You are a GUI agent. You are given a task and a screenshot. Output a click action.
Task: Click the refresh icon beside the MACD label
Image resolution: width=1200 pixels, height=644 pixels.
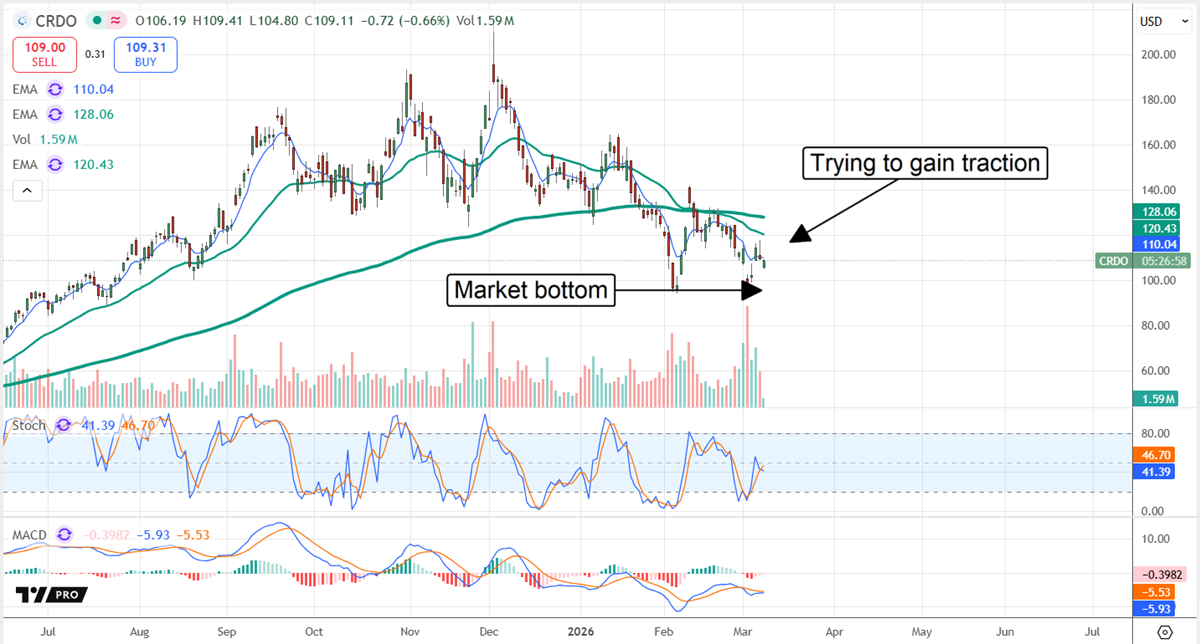pos(63,535)
